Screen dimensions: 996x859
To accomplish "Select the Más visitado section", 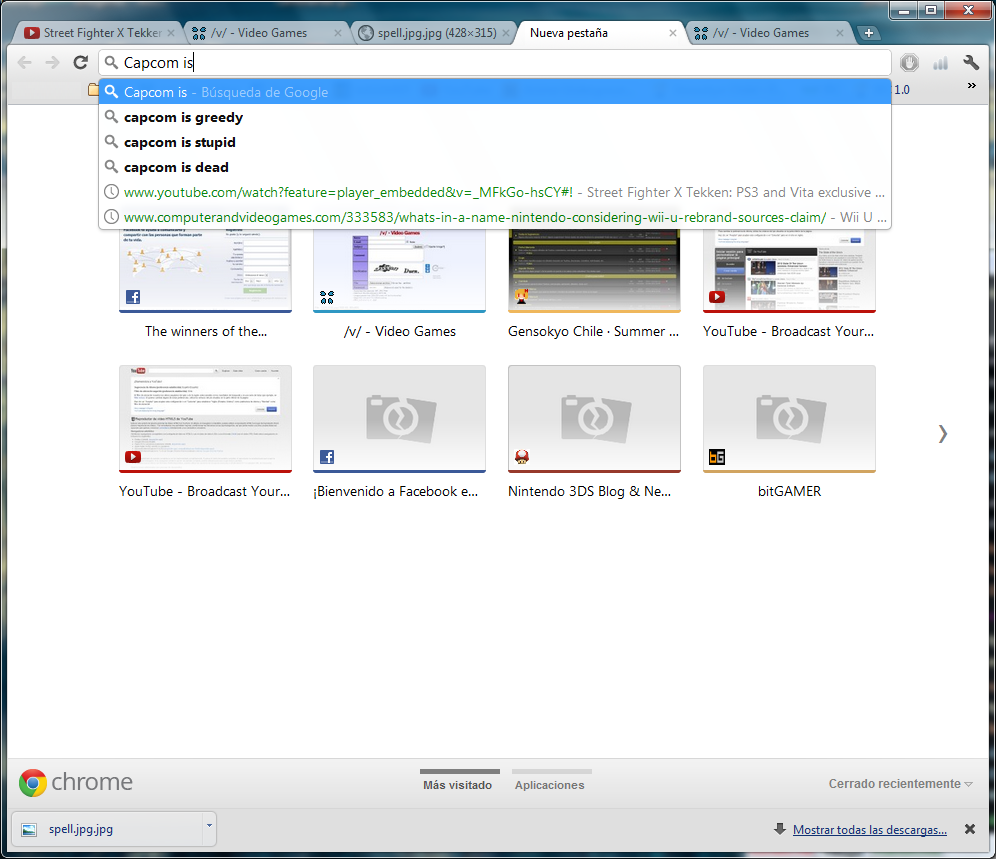I will [458, 781].
